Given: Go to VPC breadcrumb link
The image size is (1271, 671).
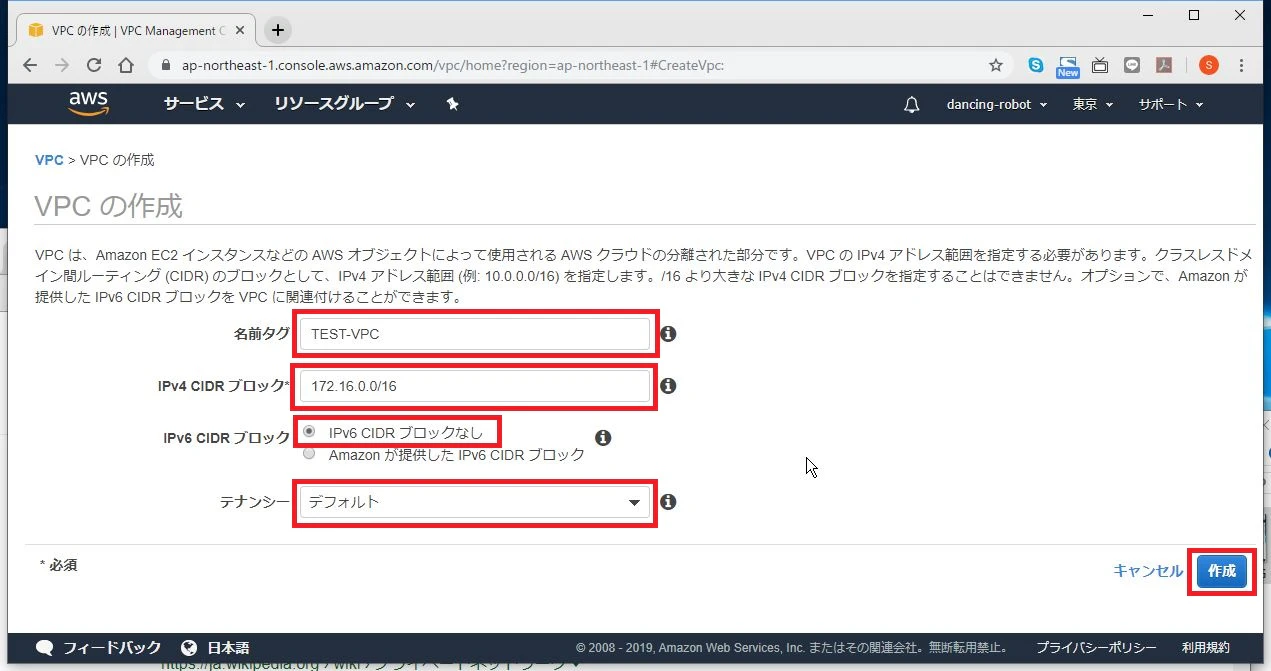Looking at the screenshot, I should click(x=49, y=160).
